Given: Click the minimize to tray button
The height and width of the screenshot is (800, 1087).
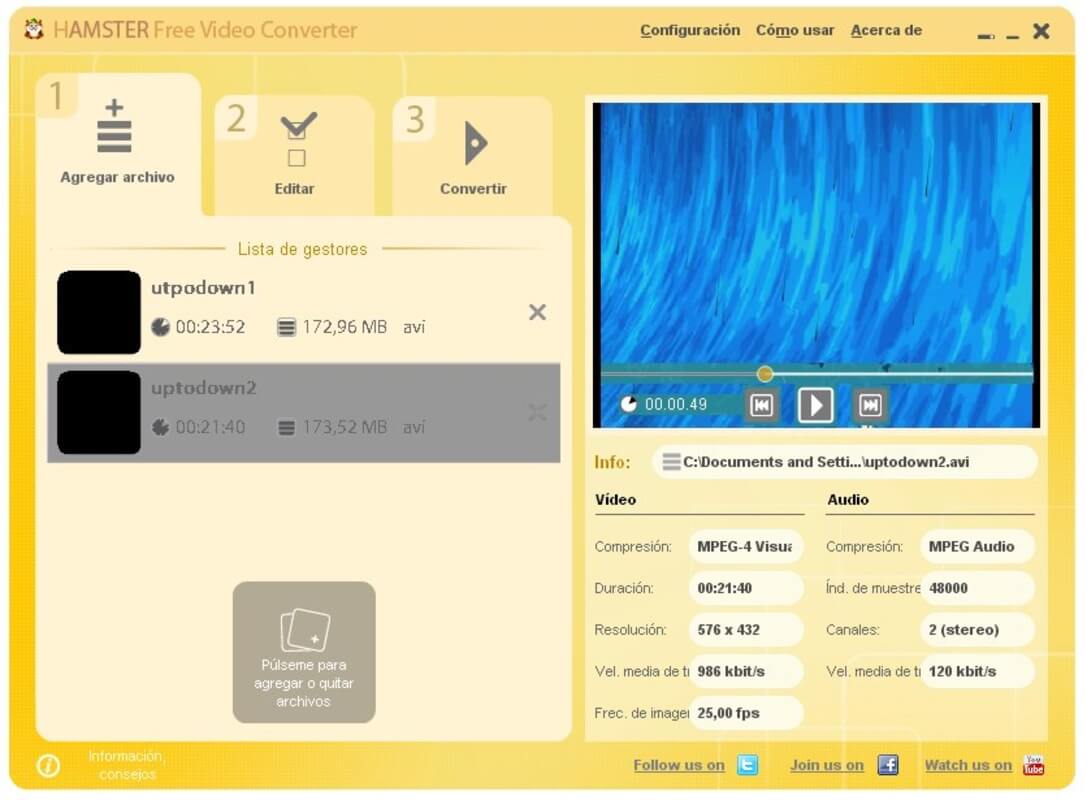Looking at the screenshot, I should tap(986, 36).
